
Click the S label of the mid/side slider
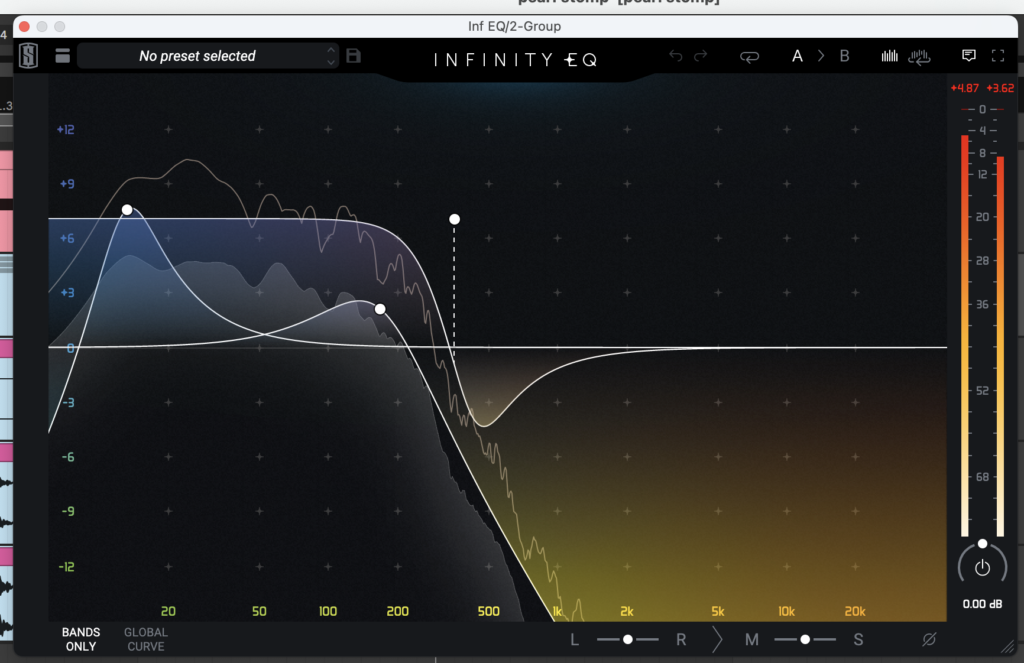[858, 640]
